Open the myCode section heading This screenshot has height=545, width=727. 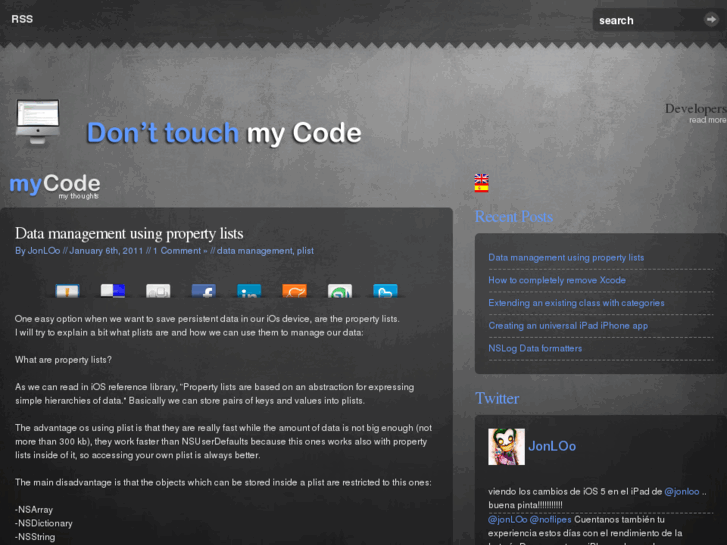(55, 184)
